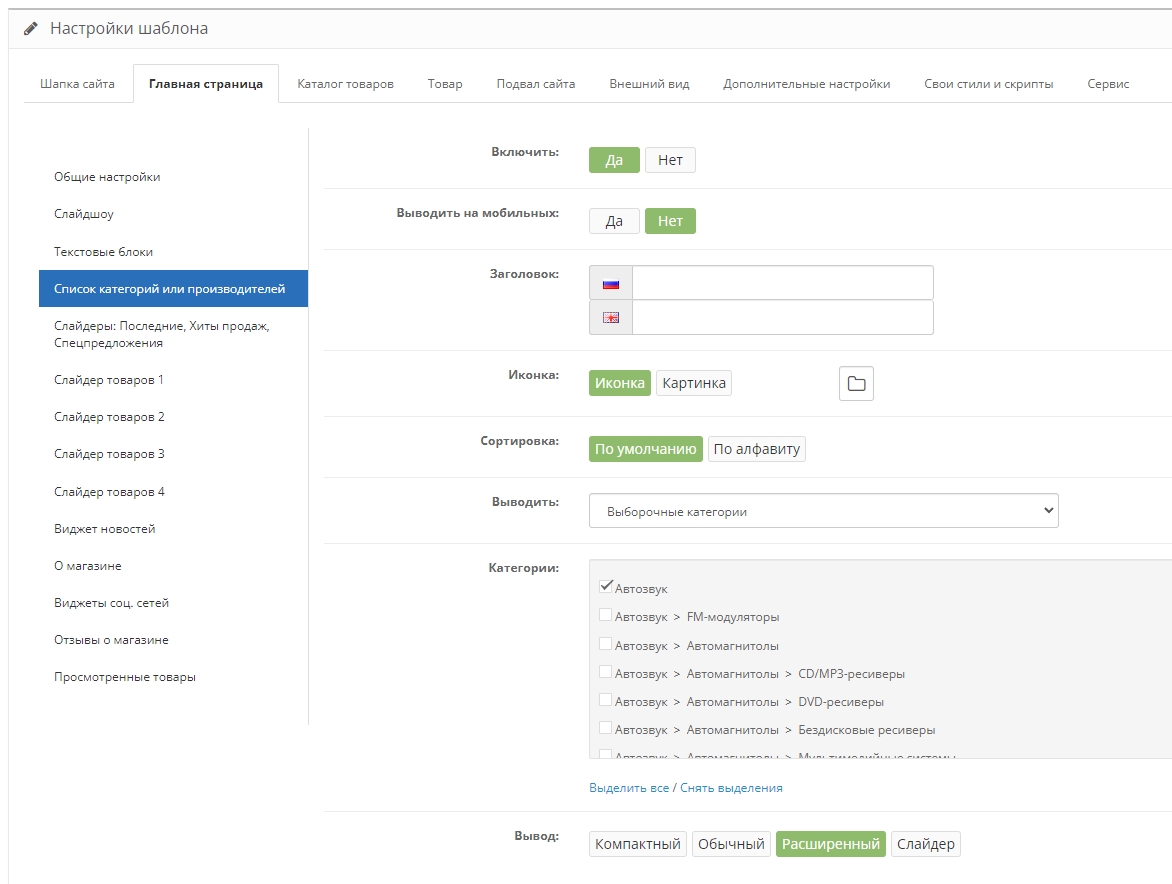
Task: Select the Слайдер output mode
Action: point(925,844)
